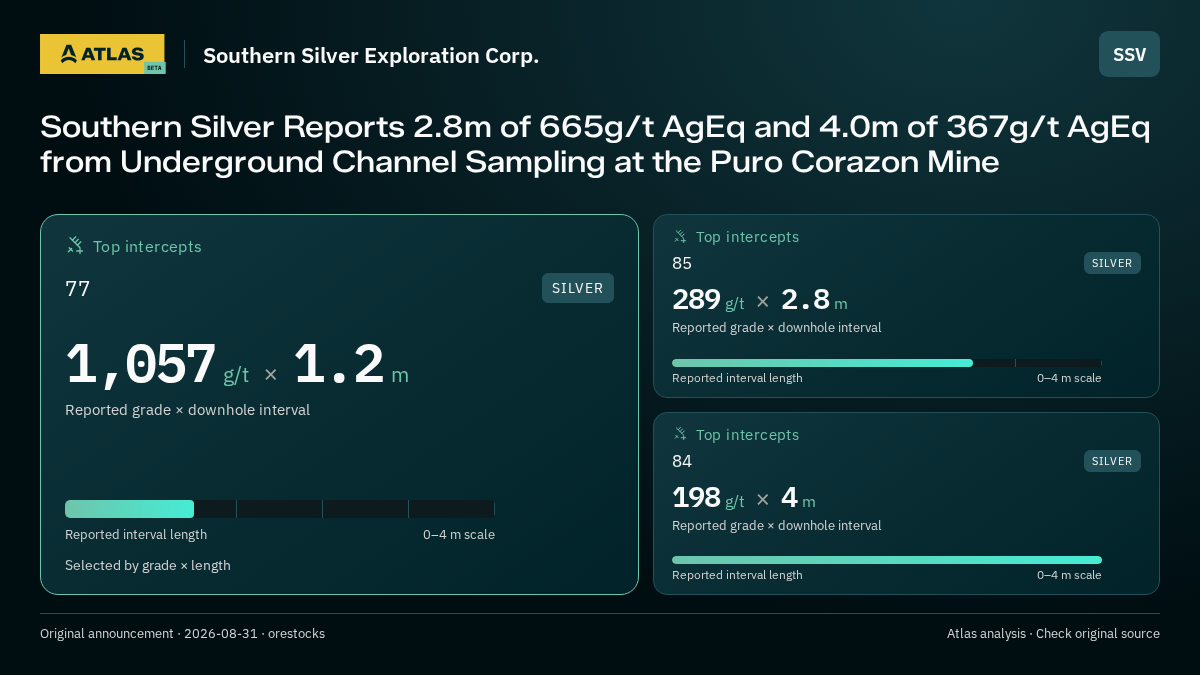Click hole number 85
The image size is (1200, 675).
682,263
